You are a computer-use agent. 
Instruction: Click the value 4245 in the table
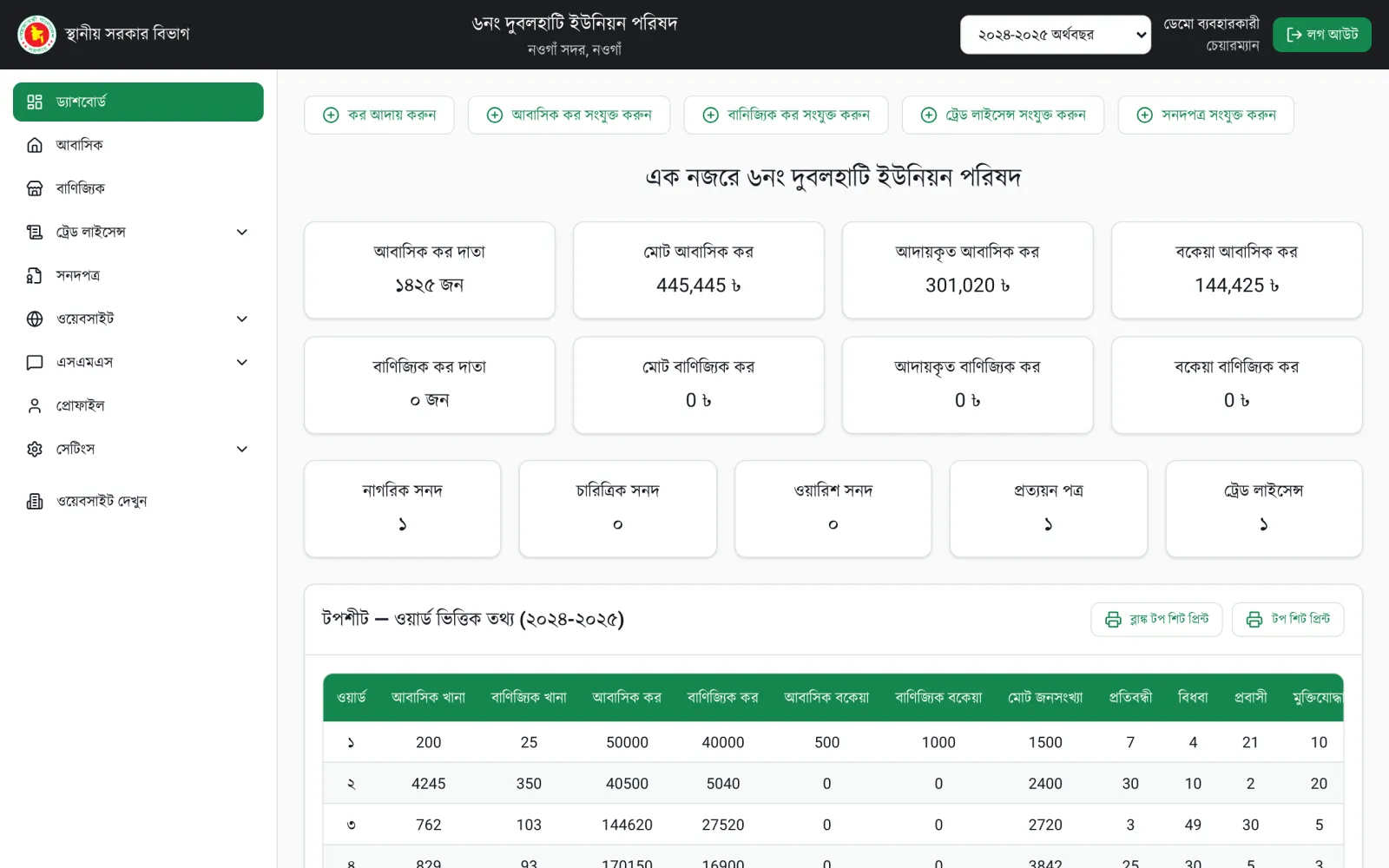pos(428,784)
